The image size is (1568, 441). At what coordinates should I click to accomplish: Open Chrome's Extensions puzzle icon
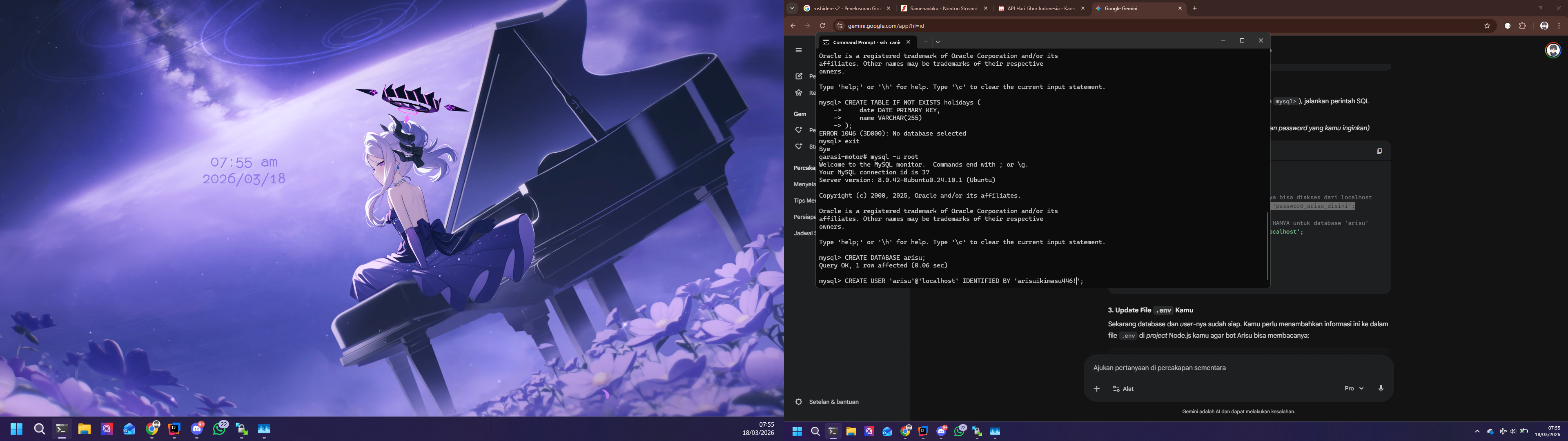(x=1522, y=26)
